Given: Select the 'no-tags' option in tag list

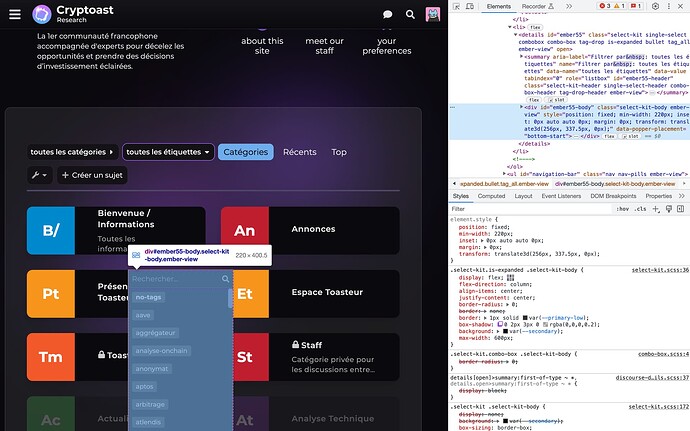Looking at the screenshot, I should tap(149, 297).
